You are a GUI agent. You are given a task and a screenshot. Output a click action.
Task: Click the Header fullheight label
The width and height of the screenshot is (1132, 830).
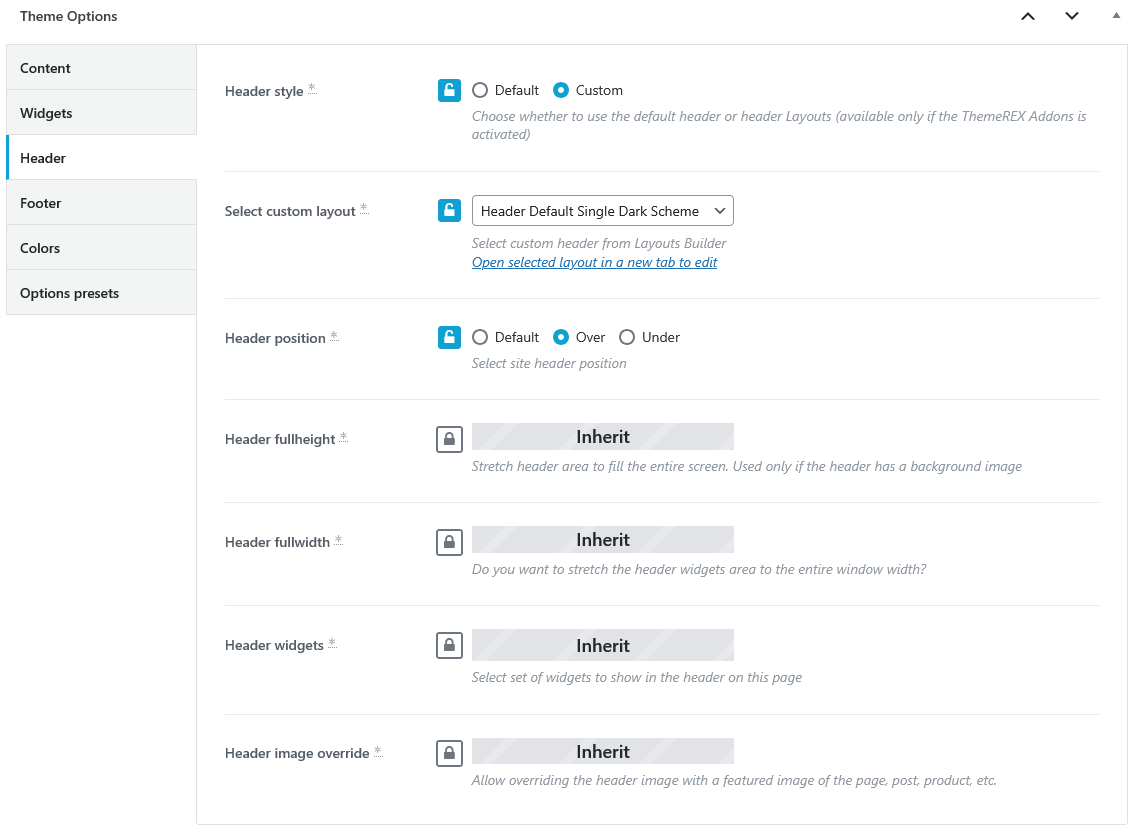click(x=280, y=440)
